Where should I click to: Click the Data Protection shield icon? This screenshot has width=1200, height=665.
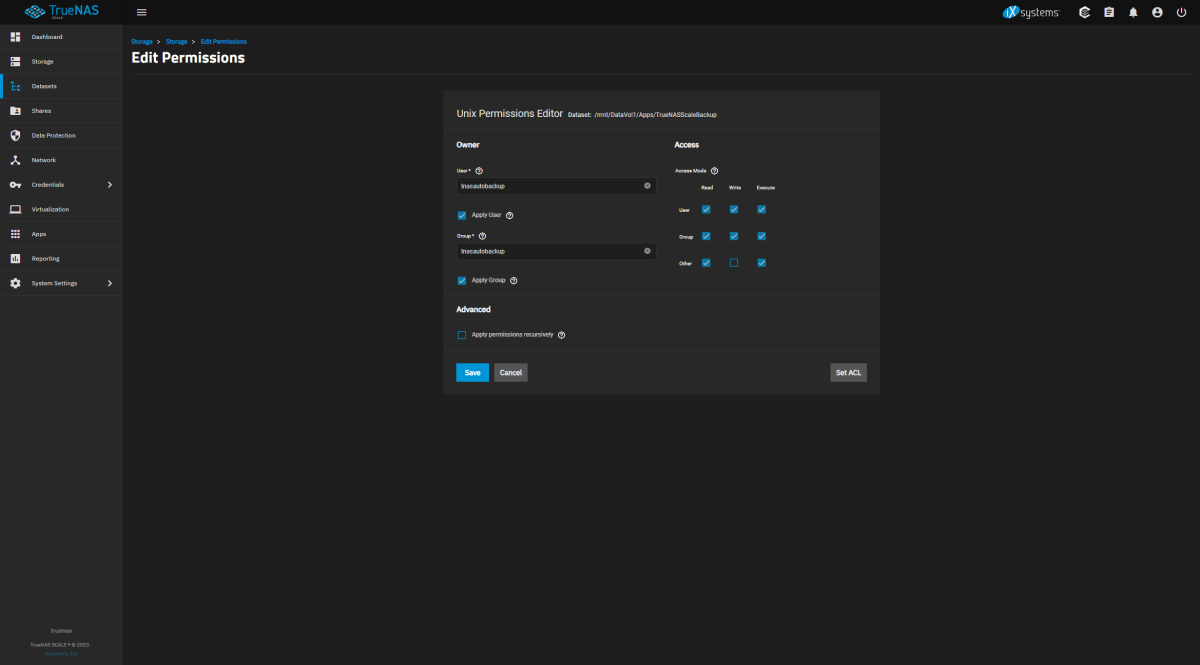click(x=15, y=135)
